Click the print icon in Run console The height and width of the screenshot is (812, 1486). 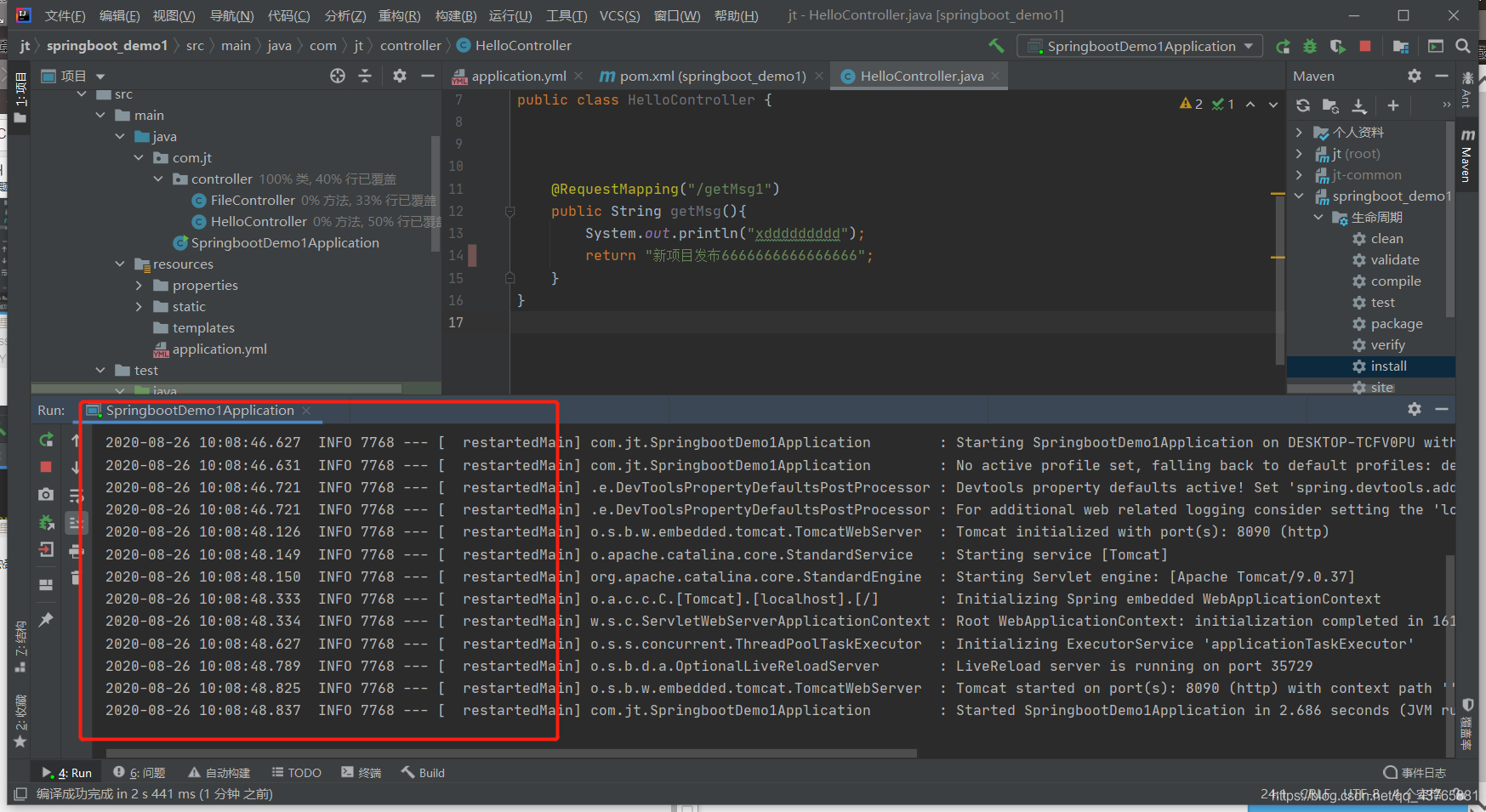76,551
